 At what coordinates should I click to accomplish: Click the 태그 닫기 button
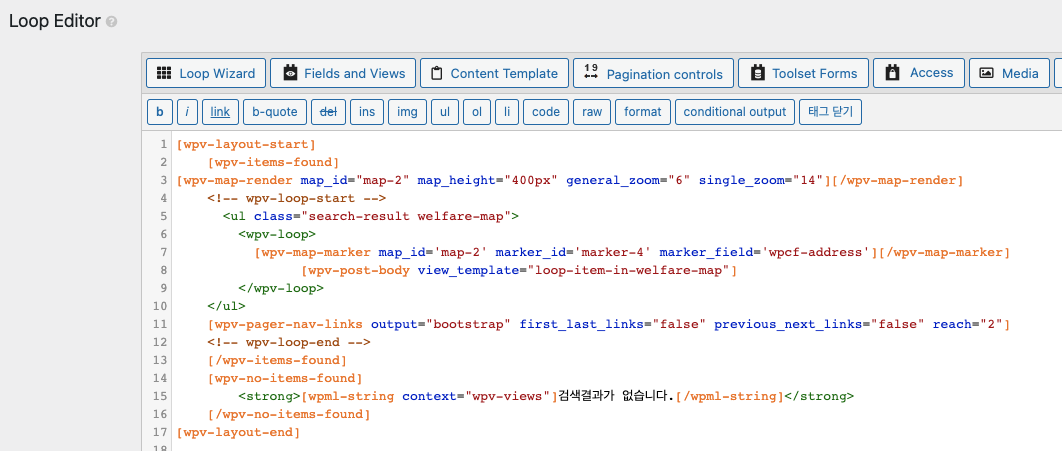point(830,112)
